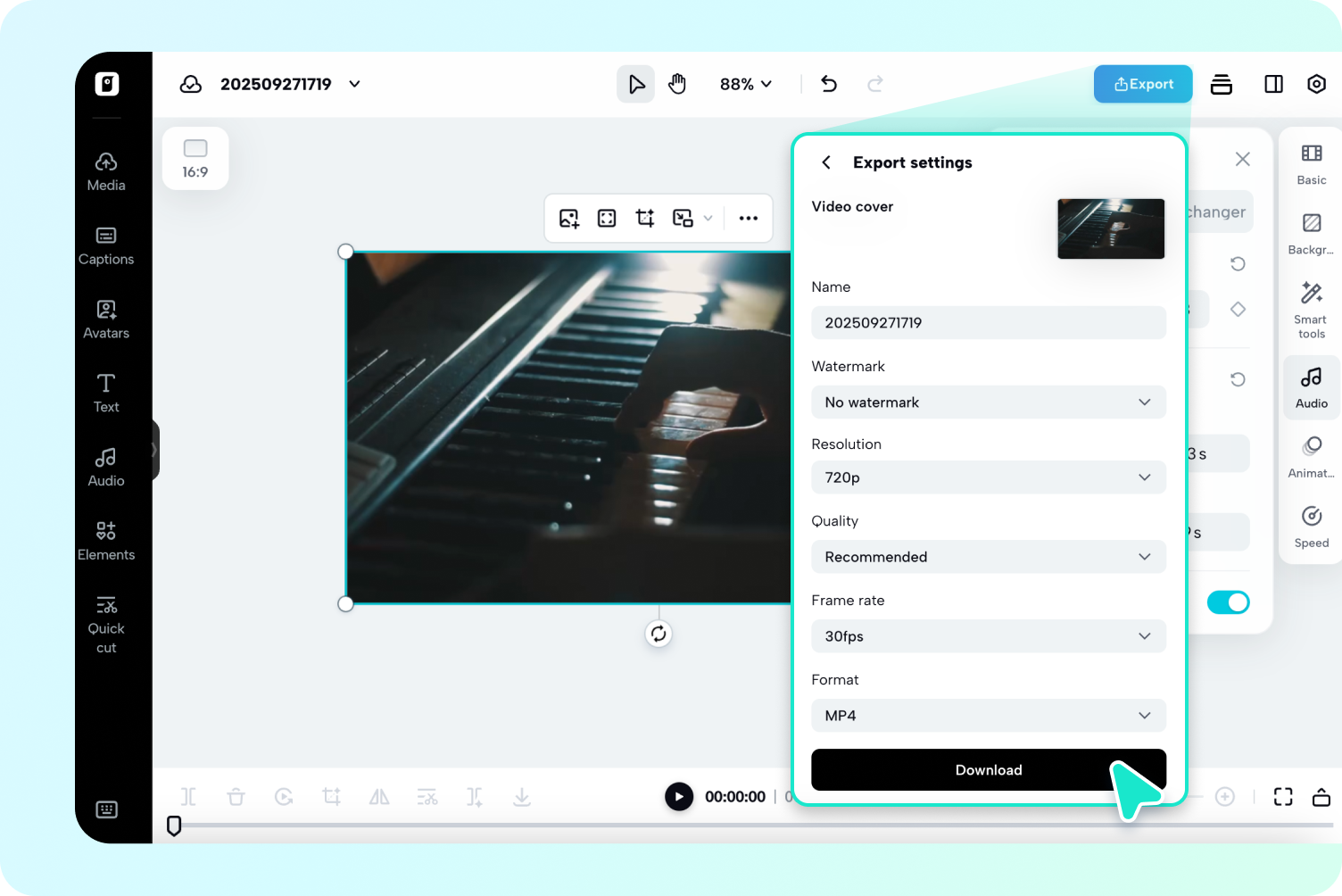
Task: Open the 88% zoom level dropdown
Action: click(746, 84)
